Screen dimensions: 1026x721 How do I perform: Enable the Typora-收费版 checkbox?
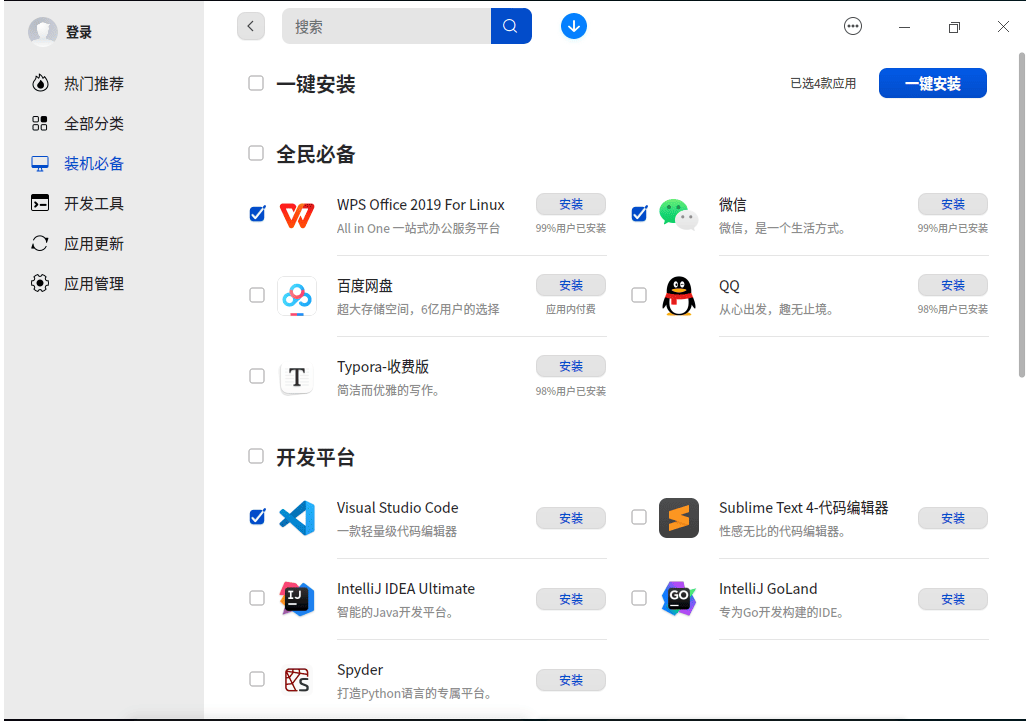pyautogui.click(x=257, y=376)
